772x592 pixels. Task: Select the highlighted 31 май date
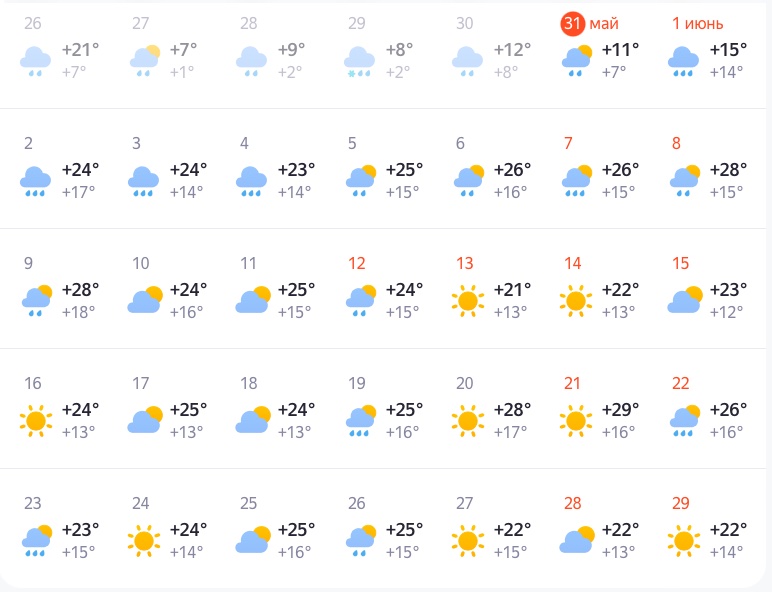(573, 24)
